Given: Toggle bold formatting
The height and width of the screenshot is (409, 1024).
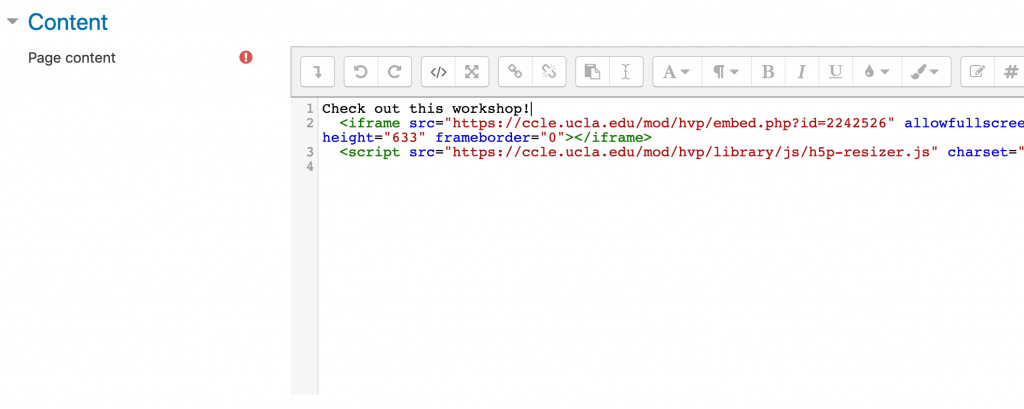Looking at the screenshot, I should (x=768, y=72).
